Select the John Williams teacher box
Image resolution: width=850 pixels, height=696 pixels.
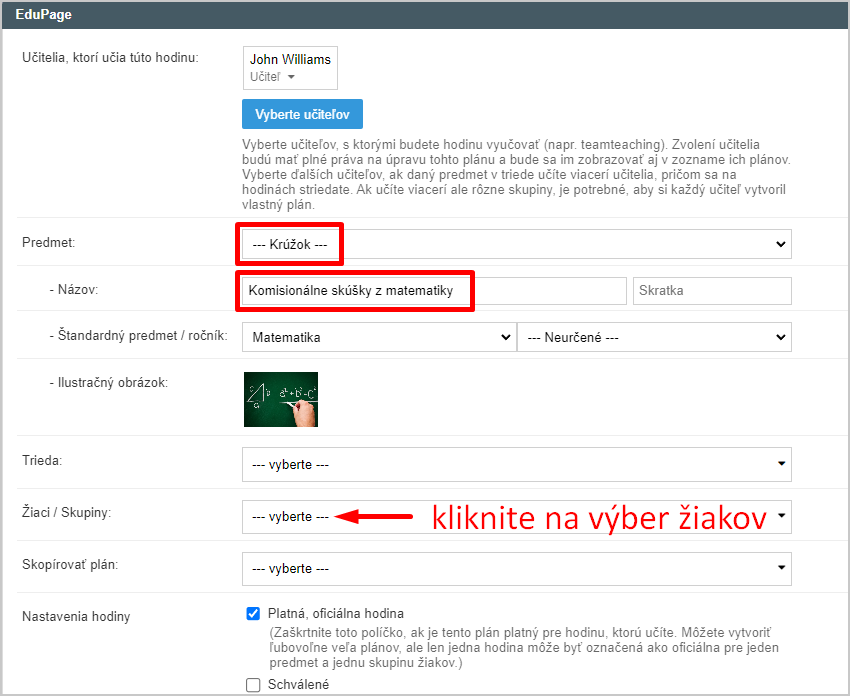290,68
